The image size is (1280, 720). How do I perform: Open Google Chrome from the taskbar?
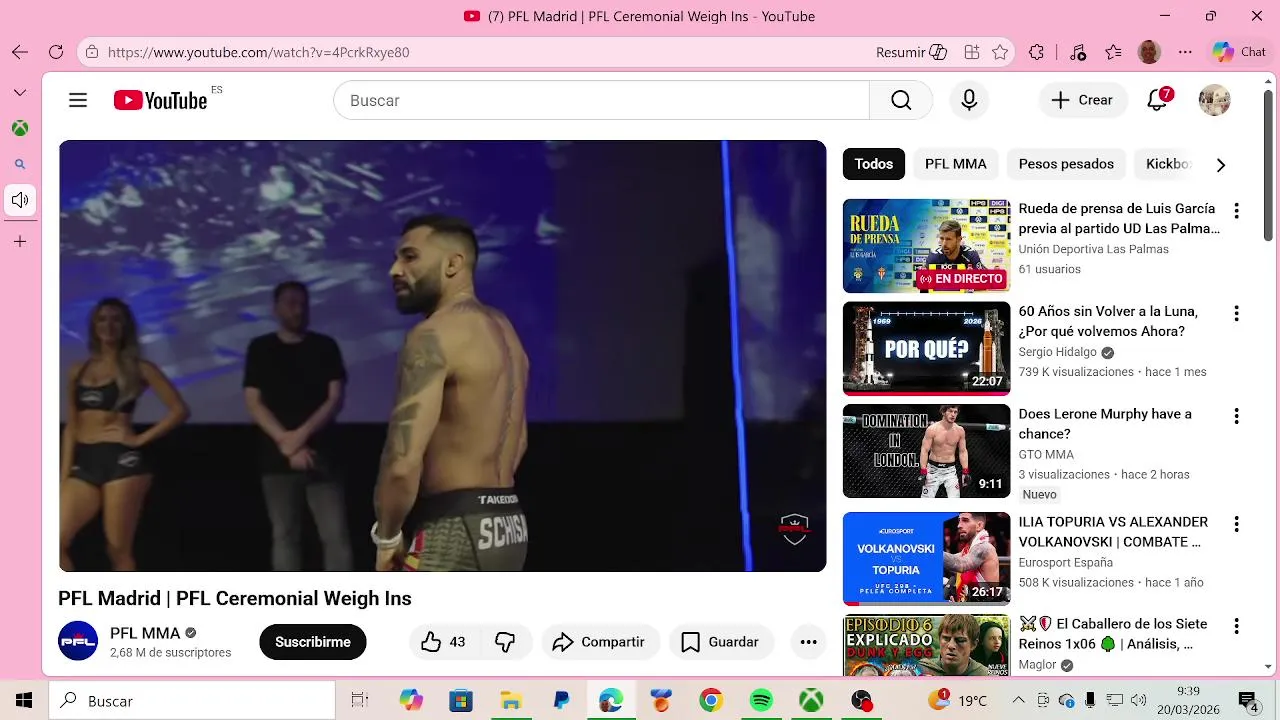(x=711, y=701)
